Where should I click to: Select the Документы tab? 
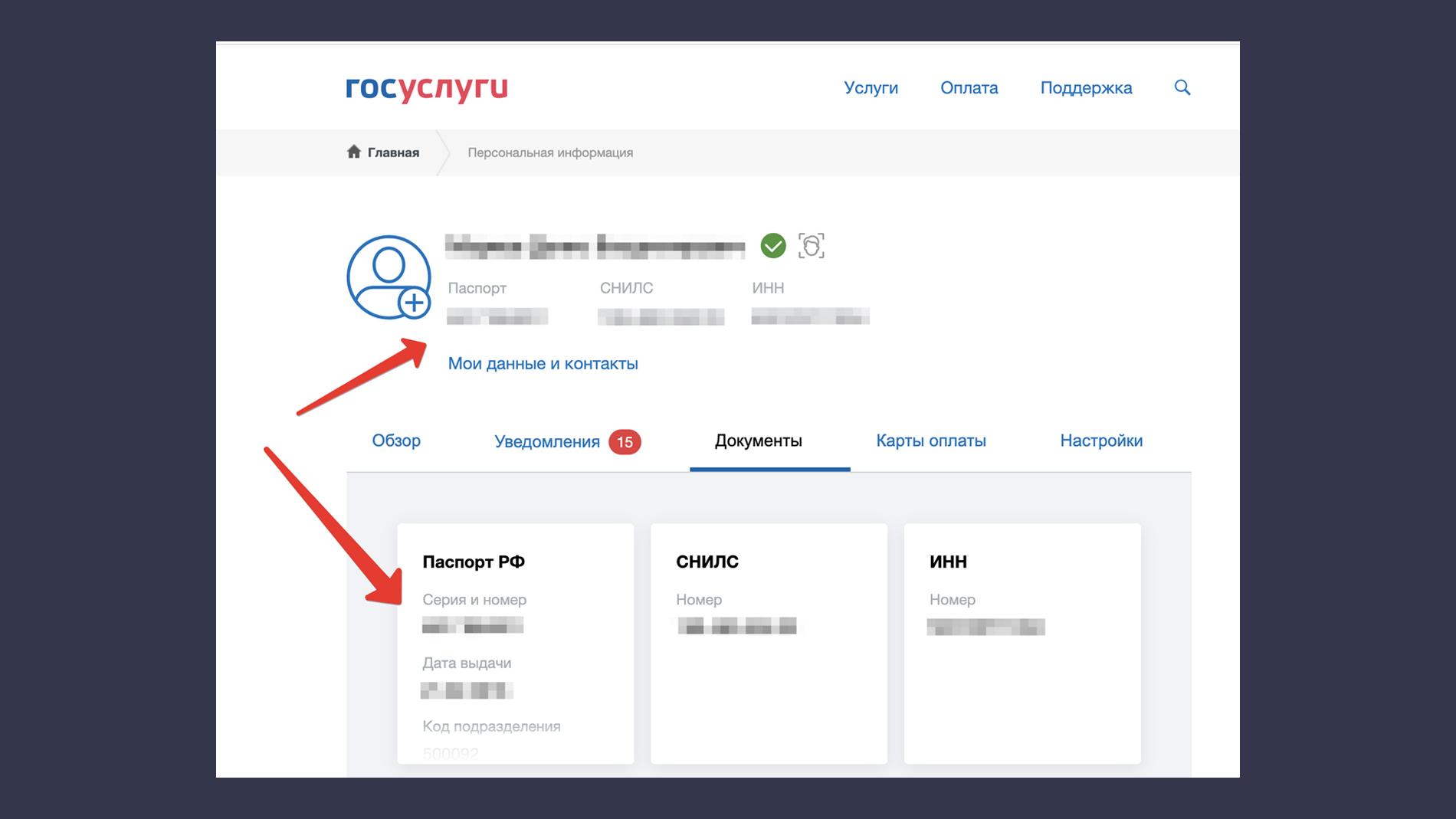758,441
